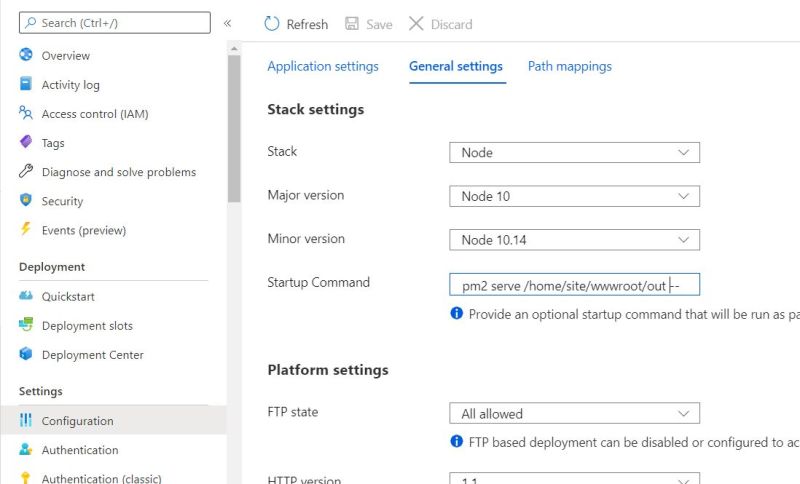Open Events (preview) lightning icon
Viewport: 800px width, 484px height.
(26, 229)
